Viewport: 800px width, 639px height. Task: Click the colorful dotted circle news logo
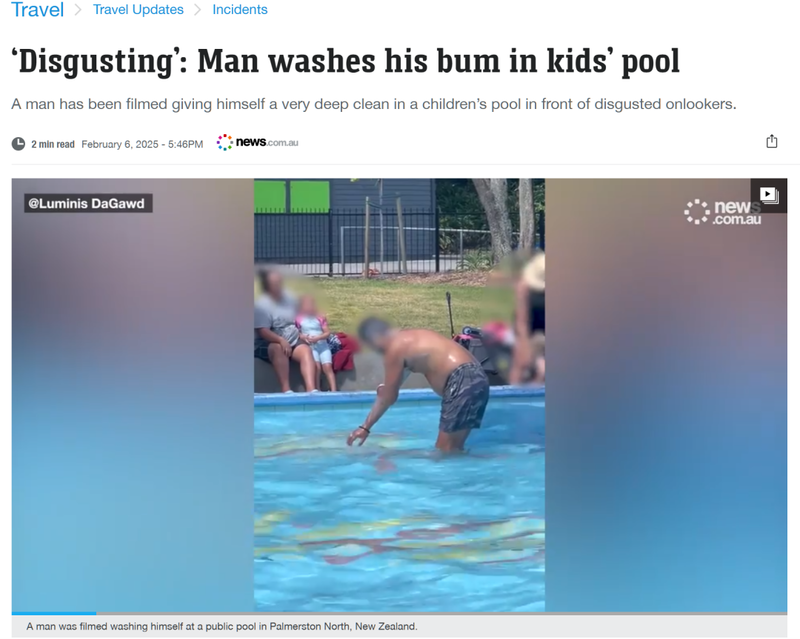point(224,142)
